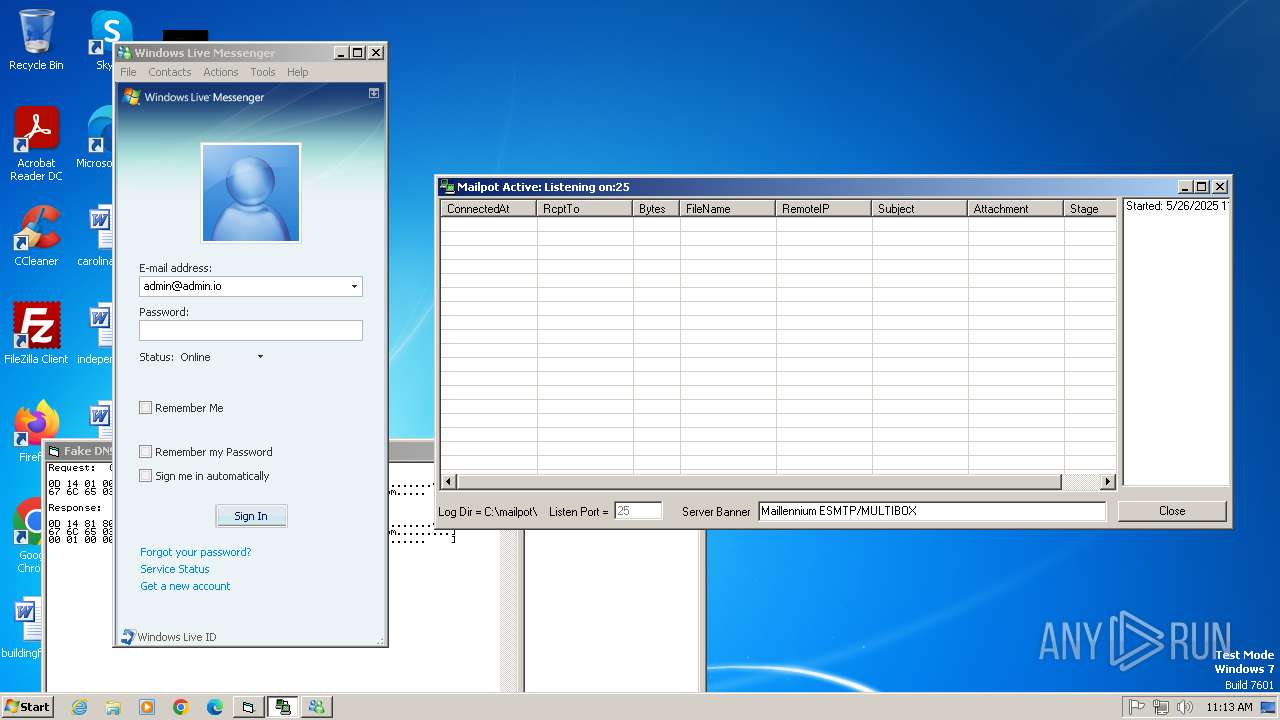1280x720 pixels.
Task: Click the Windows Live ID icon at bottom
Action: (128, 637)
